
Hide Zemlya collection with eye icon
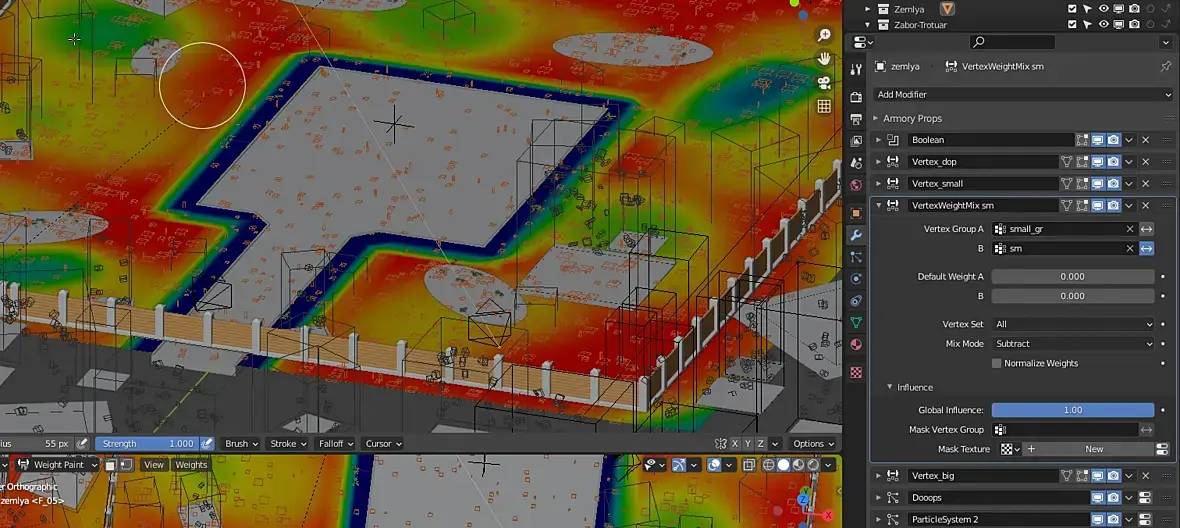[1103, 9]
